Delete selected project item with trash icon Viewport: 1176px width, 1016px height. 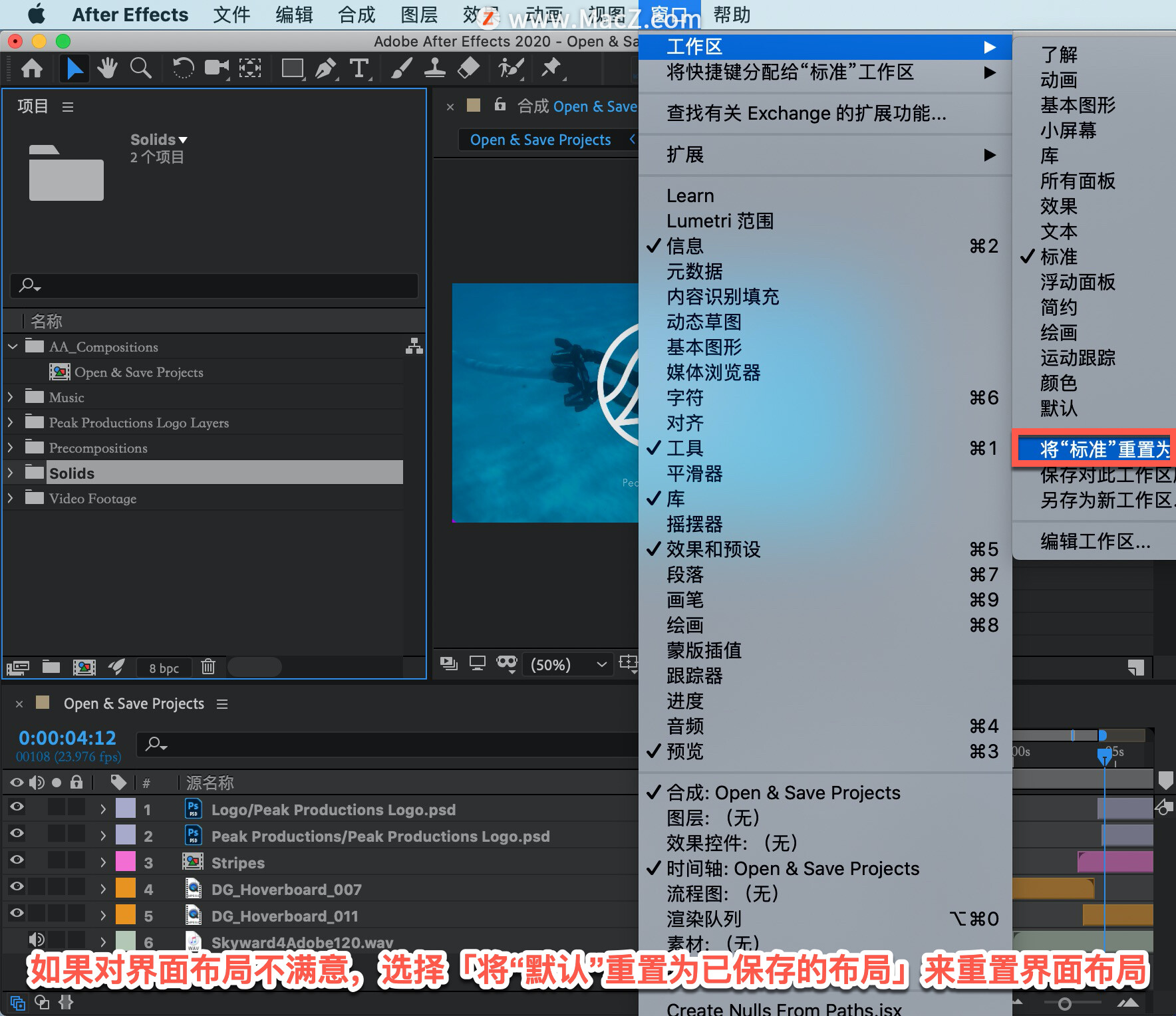(208, 667)
